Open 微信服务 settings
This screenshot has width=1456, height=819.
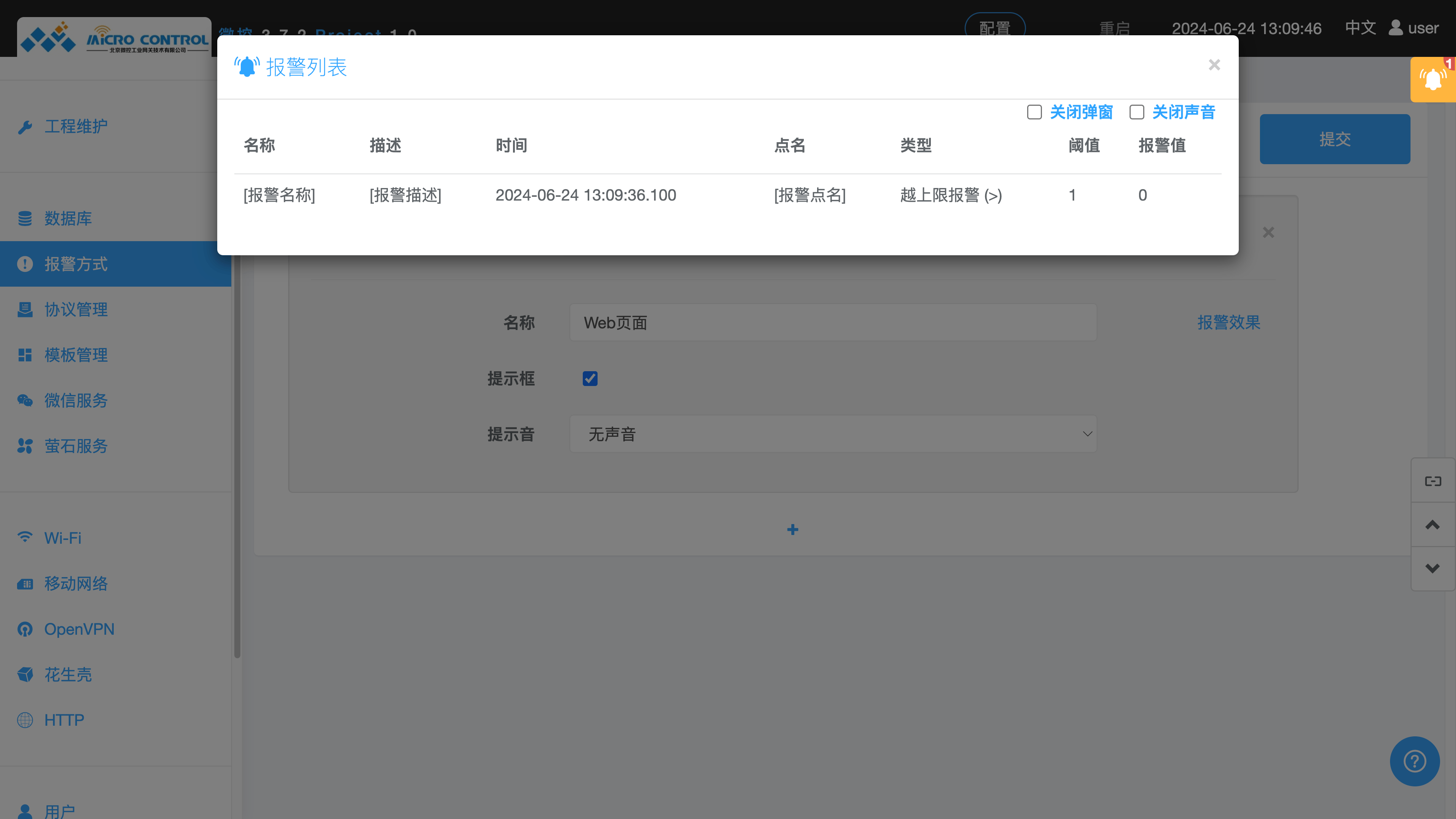click(76, 401)
